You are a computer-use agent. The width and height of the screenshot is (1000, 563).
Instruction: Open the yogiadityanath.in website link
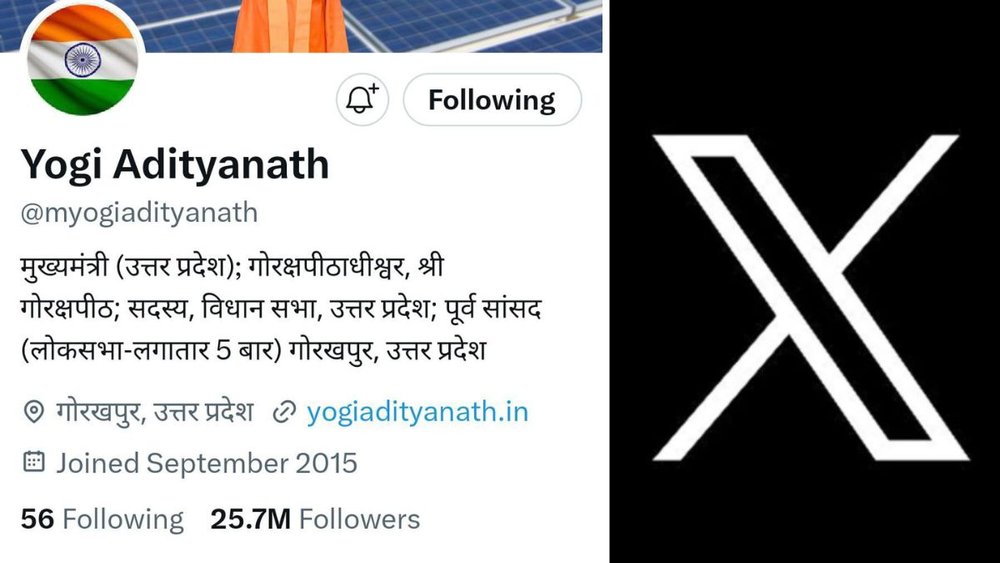click(417, 412)
